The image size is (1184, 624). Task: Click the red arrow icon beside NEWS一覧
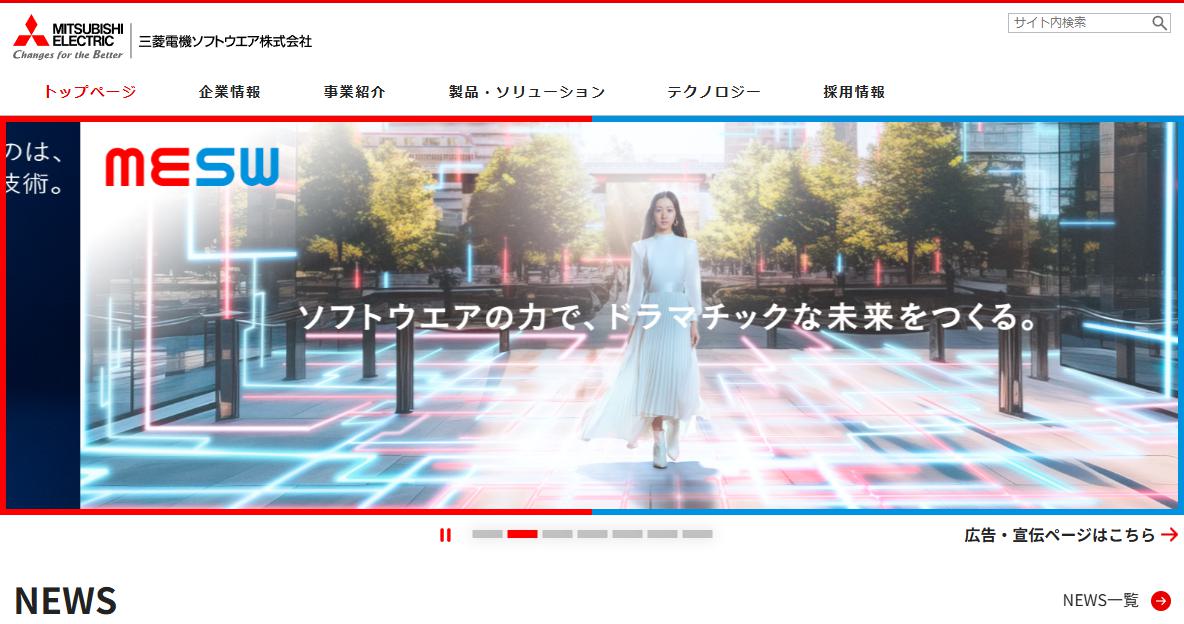click(1161, 601)
